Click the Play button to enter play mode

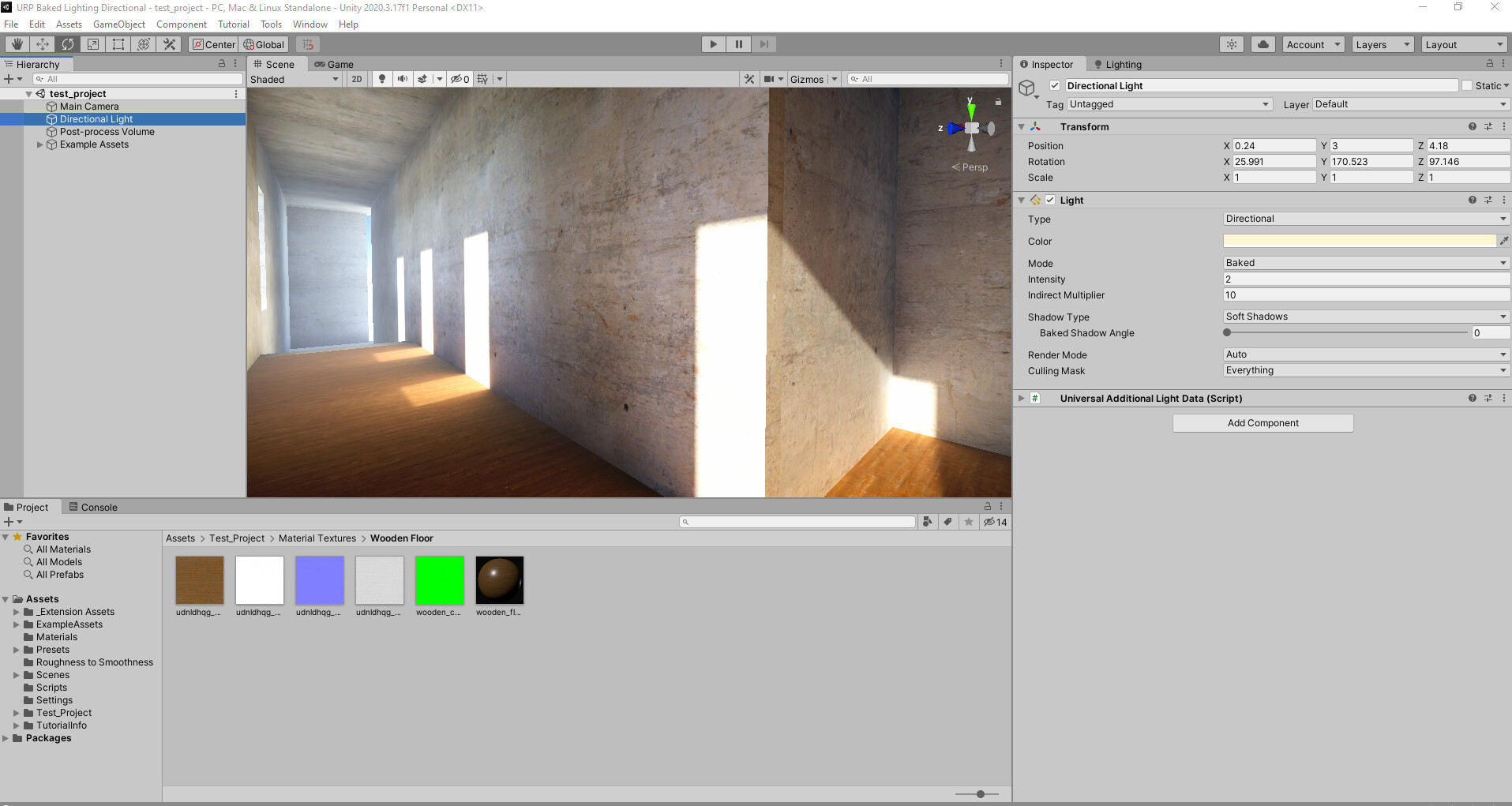(713, 44)
